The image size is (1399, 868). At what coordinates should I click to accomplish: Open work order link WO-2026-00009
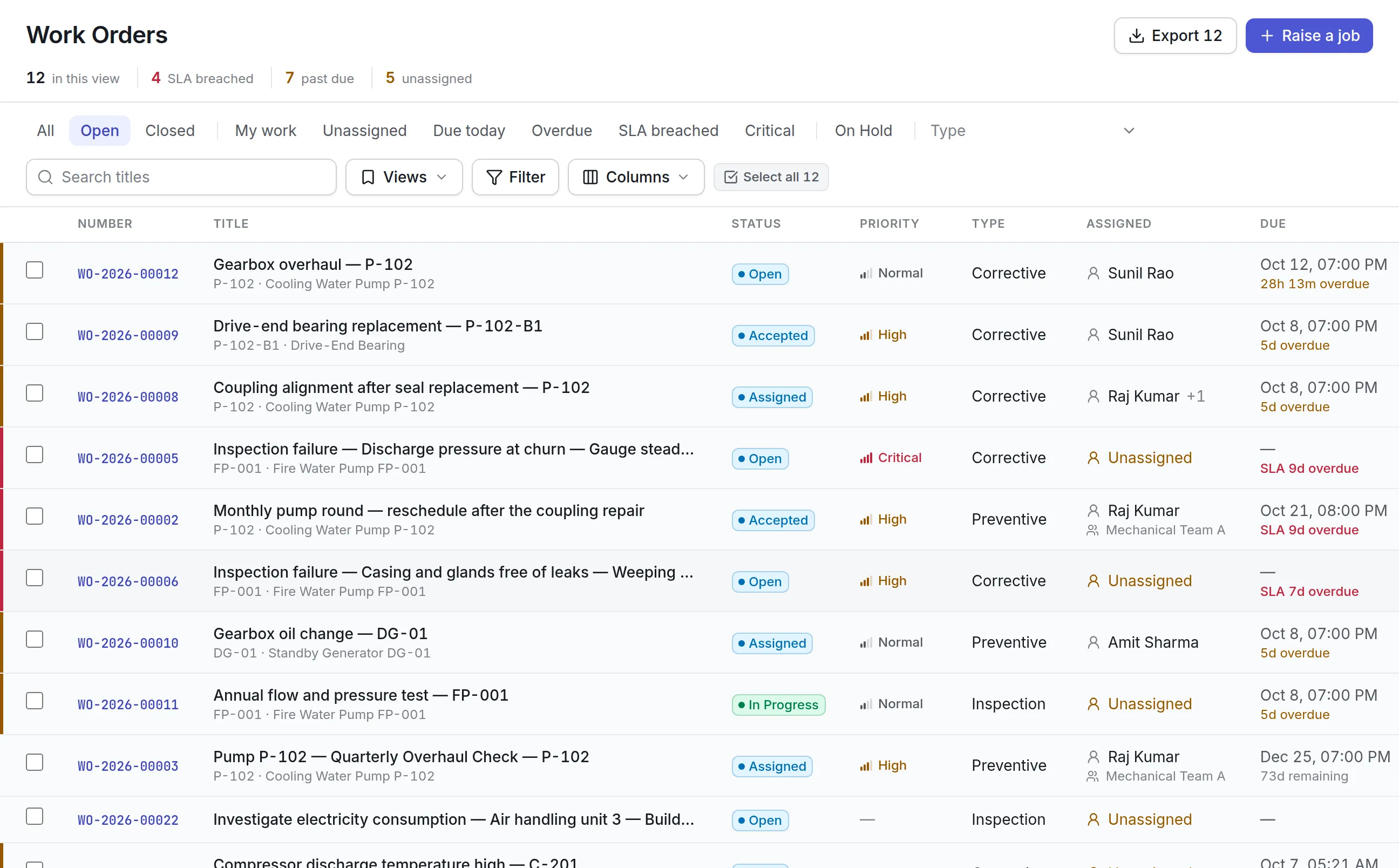pyautogui.click(x=128, y=335)
